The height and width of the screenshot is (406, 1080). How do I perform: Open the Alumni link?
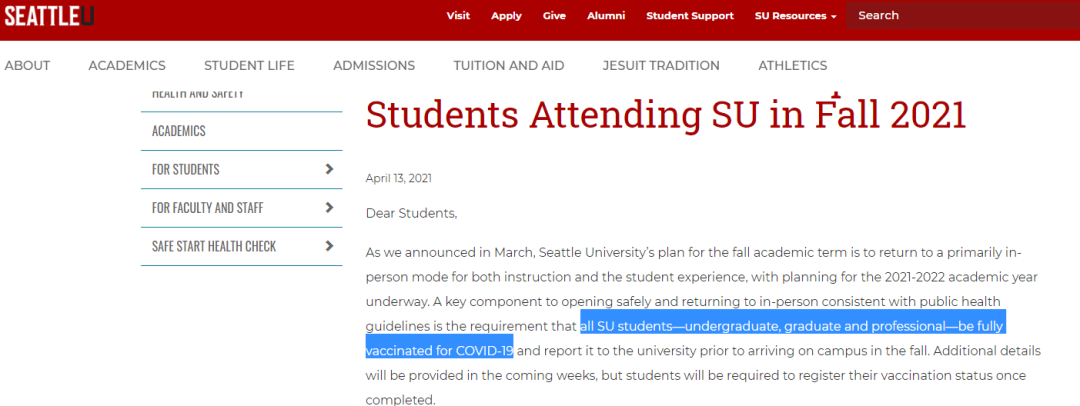[x=606, y=16]
